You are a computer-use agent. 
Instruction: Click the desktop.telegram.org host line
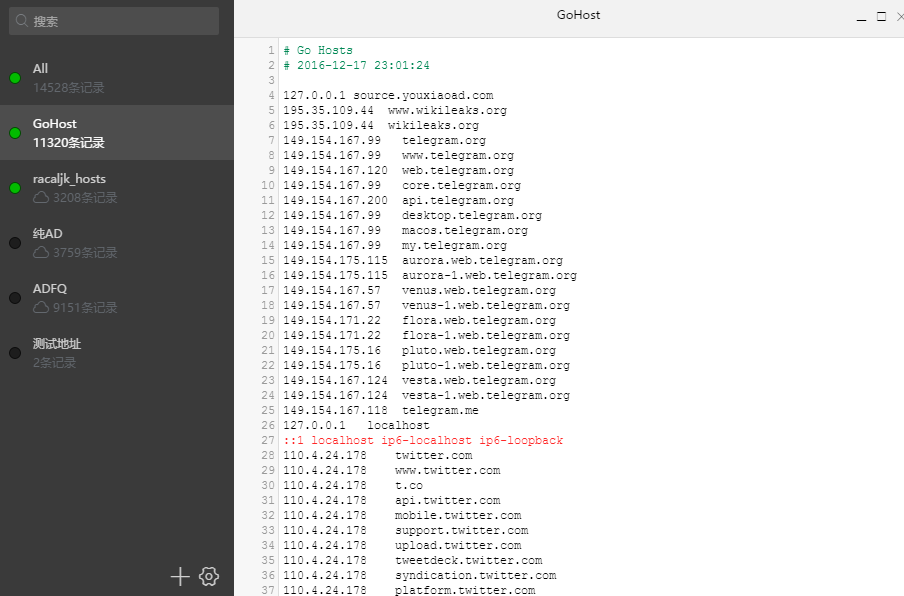[412, 215]
